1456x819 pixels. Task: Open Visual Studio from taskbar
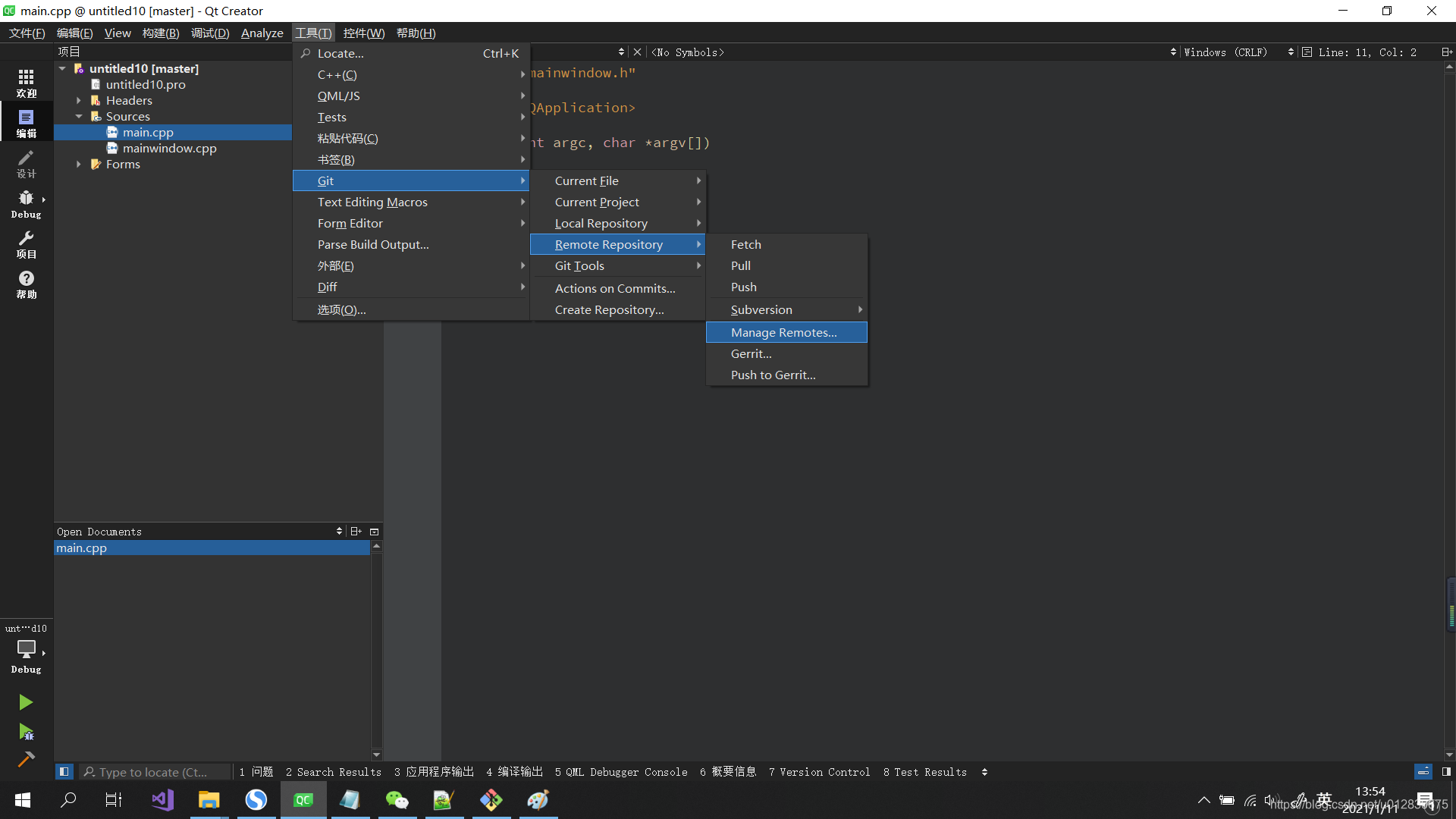[162, 799]
